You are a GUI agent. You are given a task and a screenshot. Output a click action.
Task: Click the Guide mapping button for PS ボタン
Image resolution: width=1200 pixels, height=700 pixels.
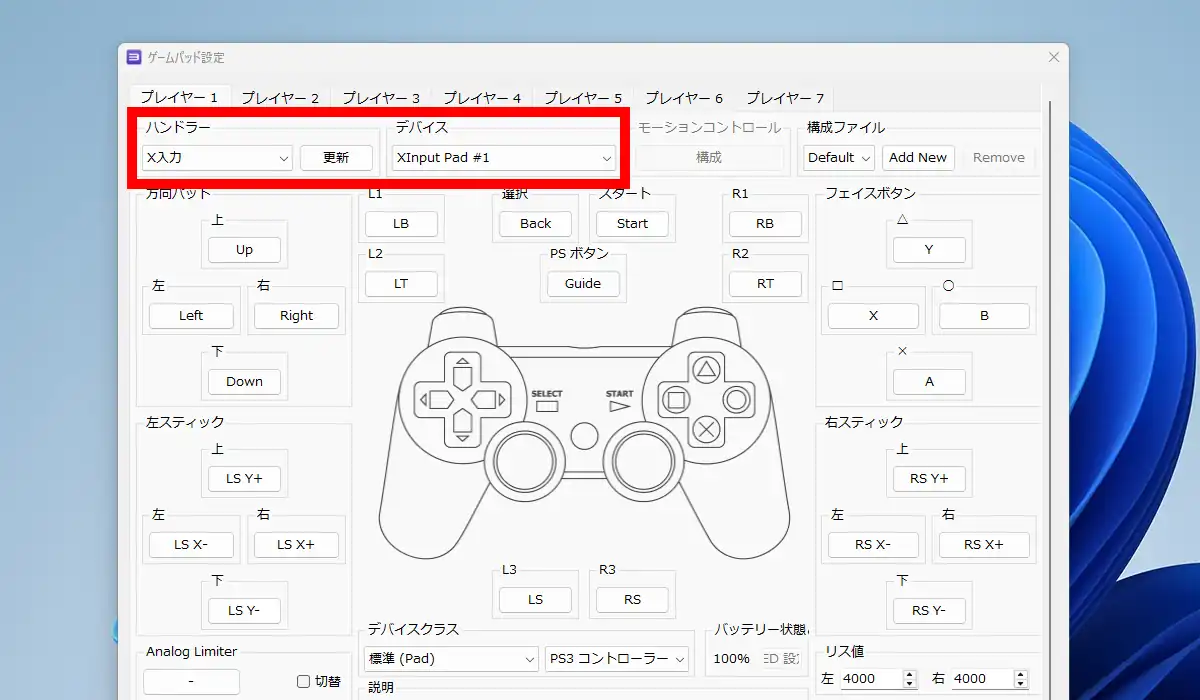(583, 284)
